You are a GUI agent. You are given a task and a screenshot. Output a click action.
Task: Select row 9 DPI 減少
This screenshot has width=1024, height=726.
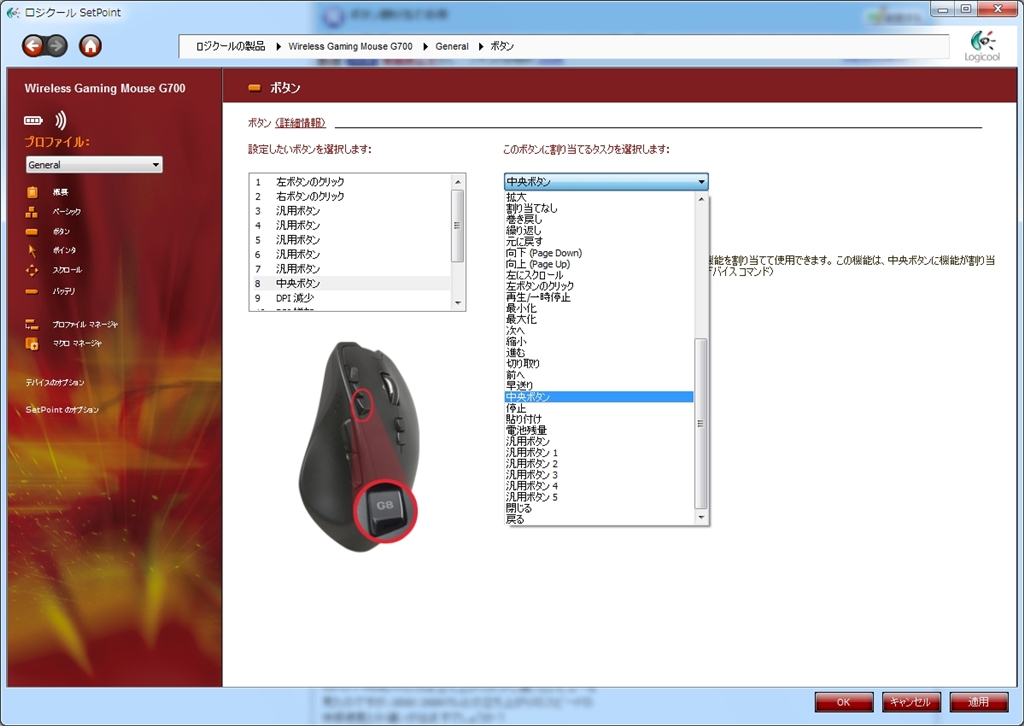coord(351,298)
